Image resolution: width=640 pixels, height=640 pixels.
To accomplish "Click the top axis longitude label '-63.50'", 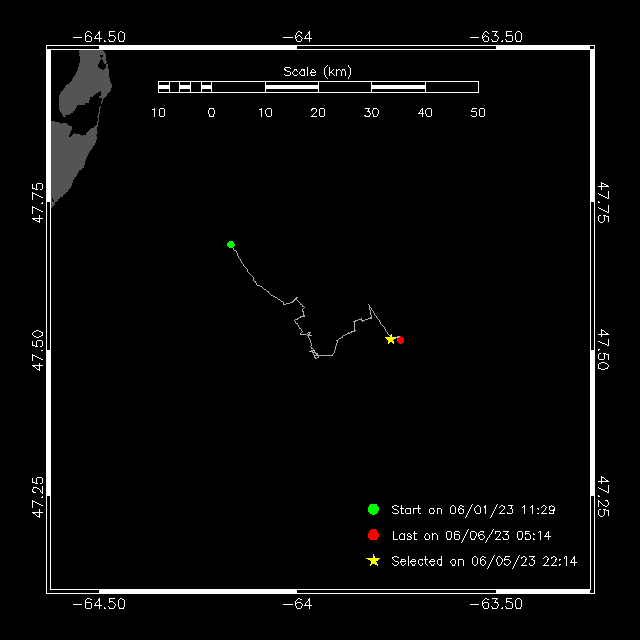I will (x=496, y=37).
